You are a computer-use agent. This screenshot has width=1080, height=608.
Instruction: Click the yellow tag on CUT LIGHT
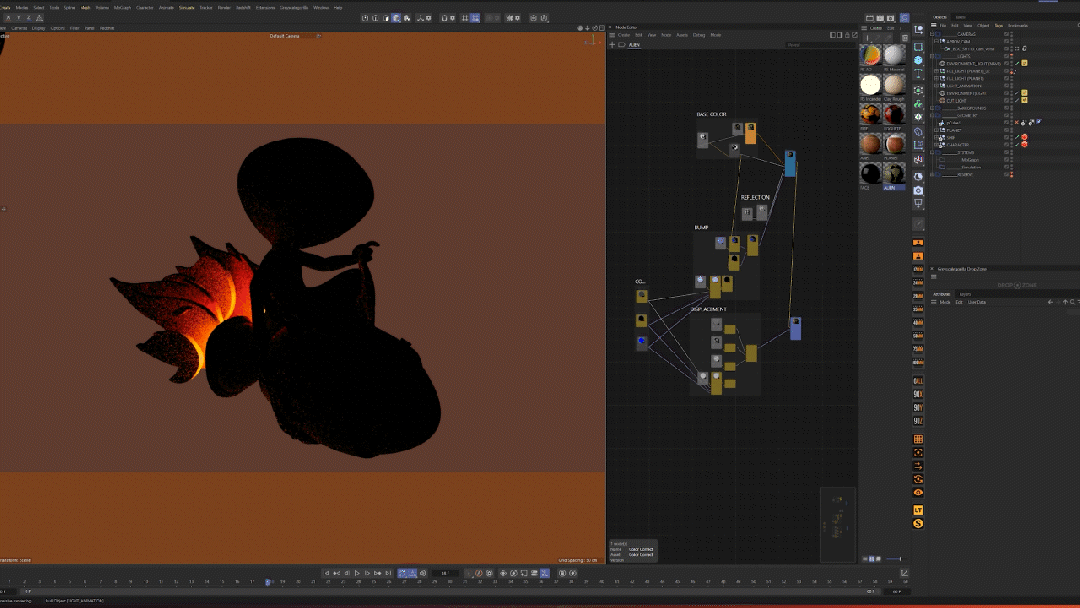coord(1024,101)
